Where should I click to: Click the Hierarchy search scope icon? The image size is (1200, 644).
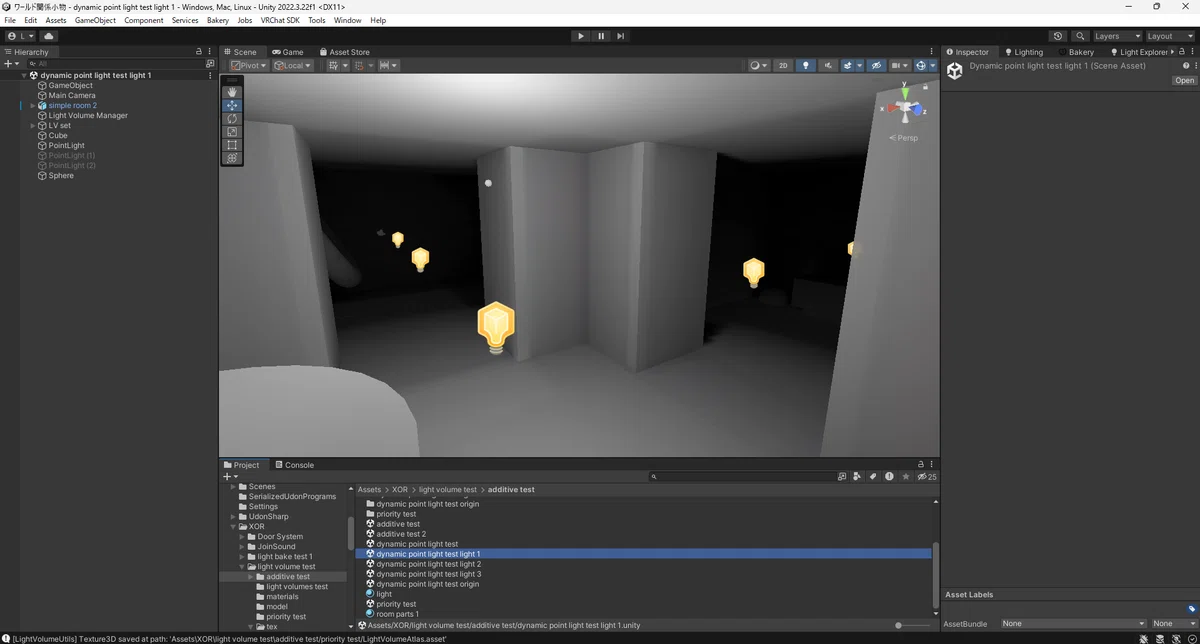point(209,63)
